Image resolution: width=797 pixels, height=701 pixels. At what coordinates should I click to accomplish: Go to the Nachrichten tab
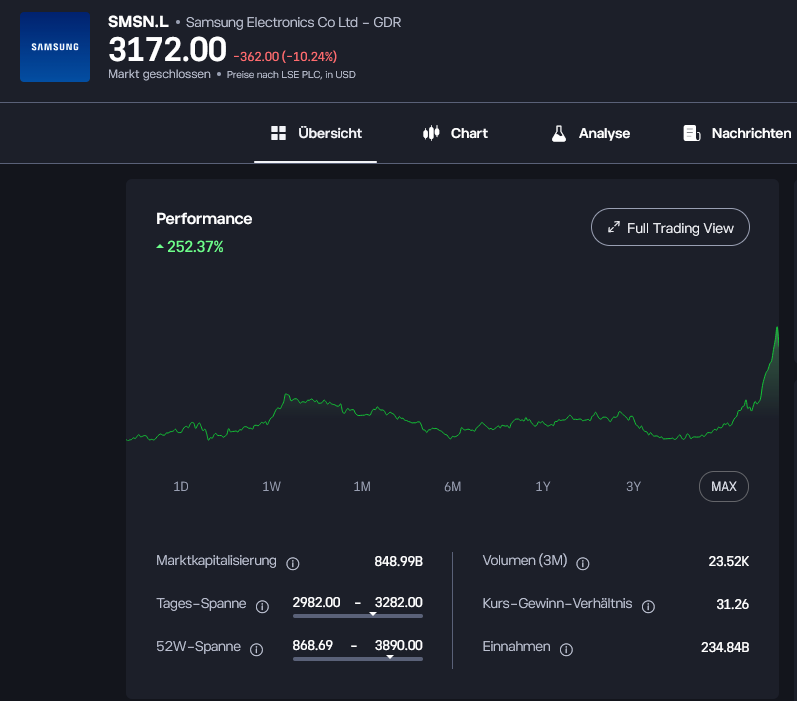738,133
